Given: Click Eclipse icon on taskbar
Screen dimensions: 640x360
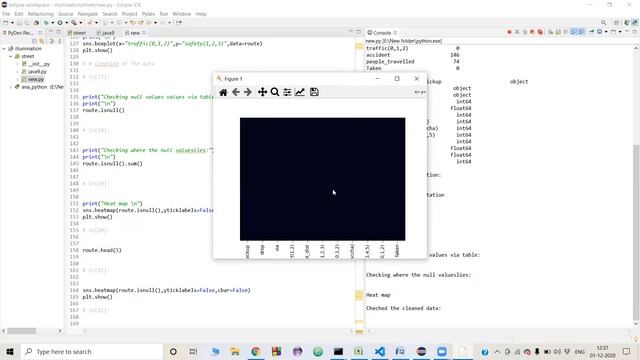Looking at the screenshot, I should pos(421,351).
